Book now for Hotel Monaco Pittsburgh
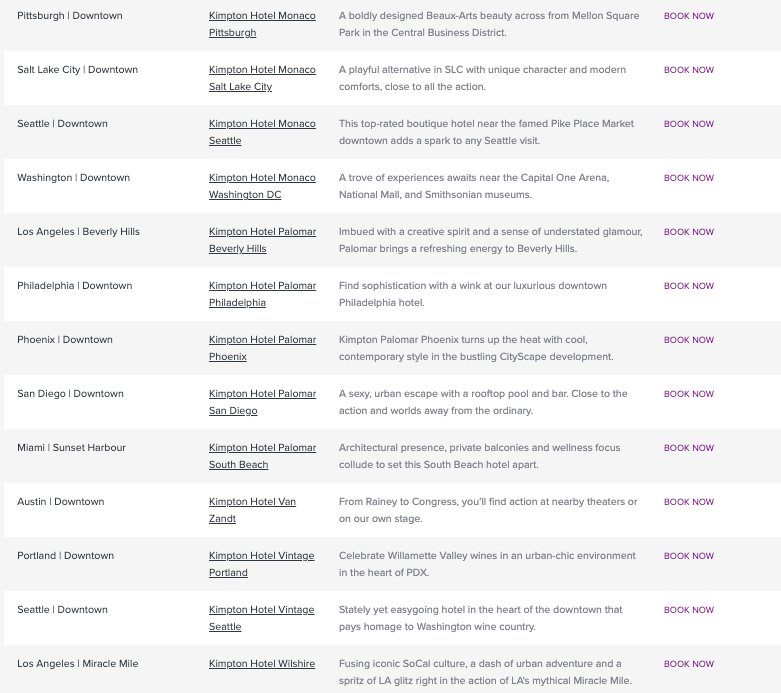This screenshot has height=693, width=781. (x=689, y=16)
